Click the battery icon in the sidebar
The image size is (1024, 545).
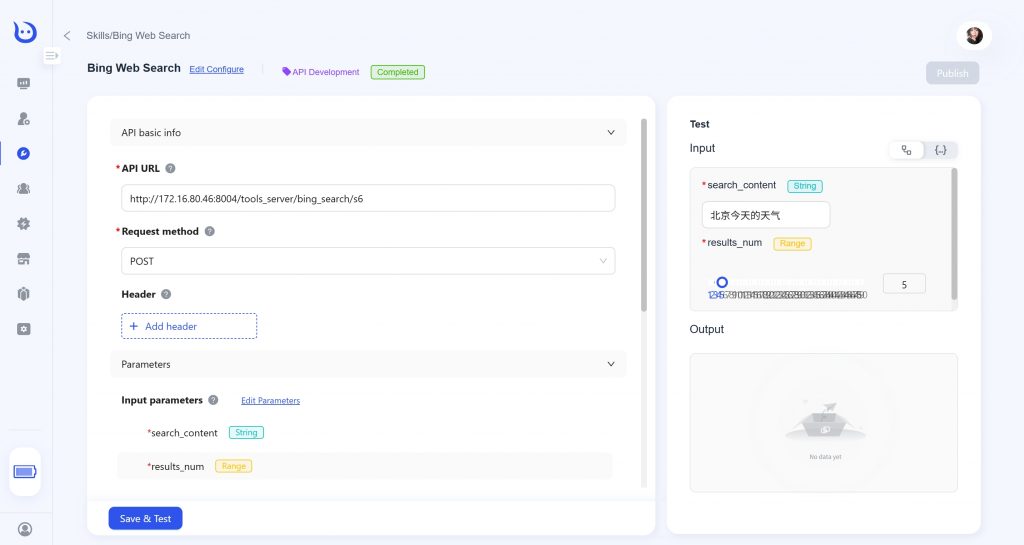tap(24, 471)
